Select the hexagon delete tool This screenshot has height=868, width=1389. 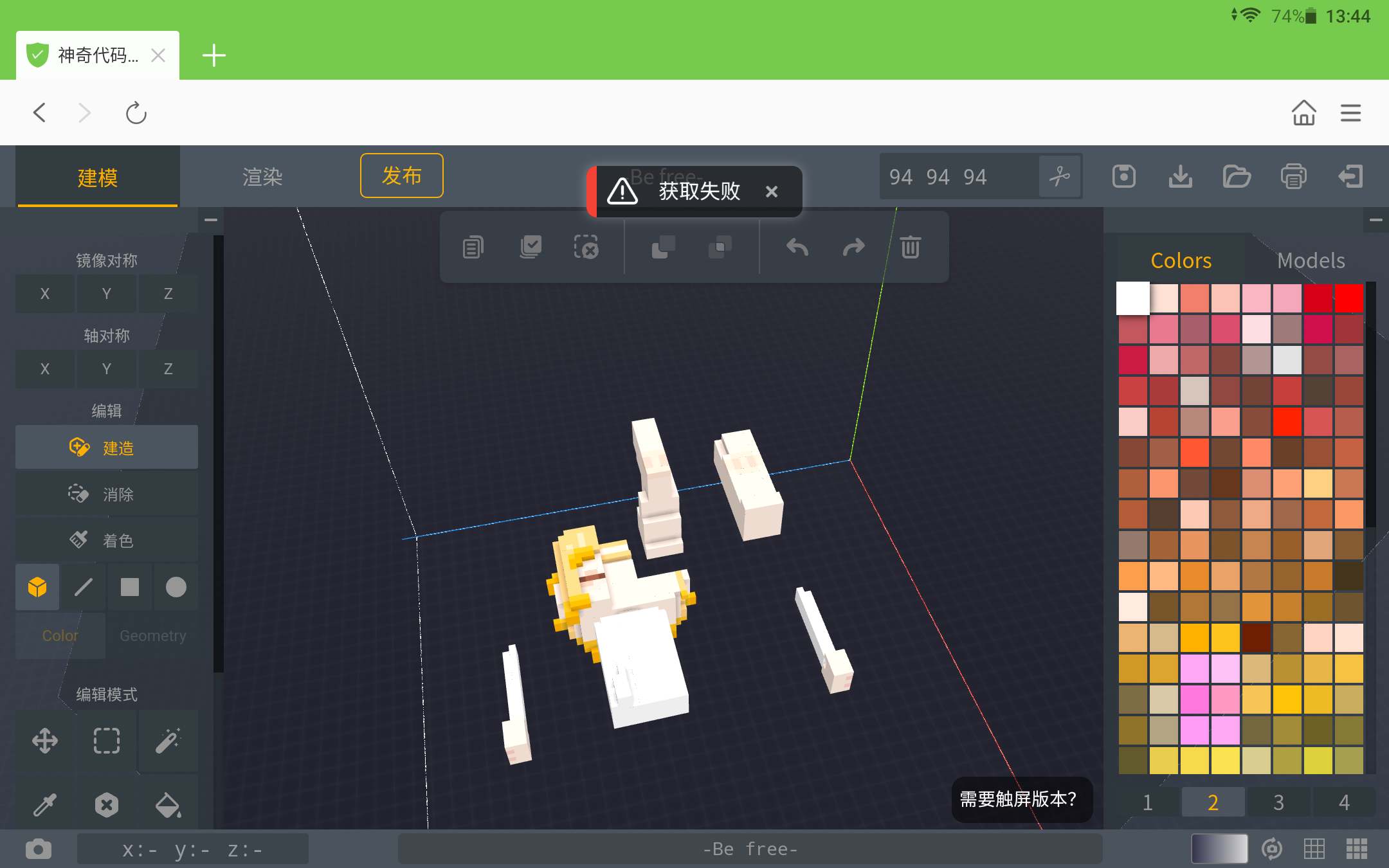pos(107,804)
